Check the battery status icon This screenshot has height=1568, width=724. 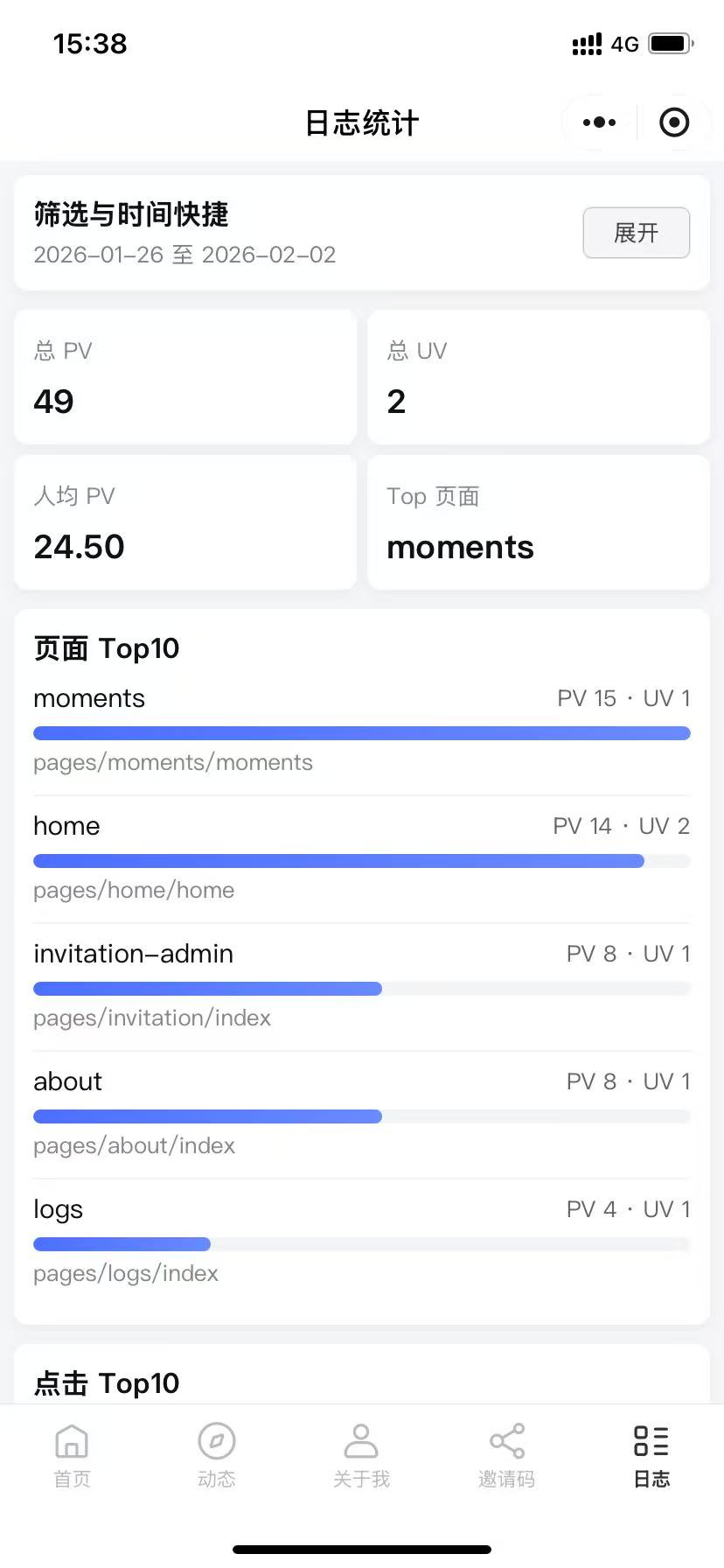671,43
